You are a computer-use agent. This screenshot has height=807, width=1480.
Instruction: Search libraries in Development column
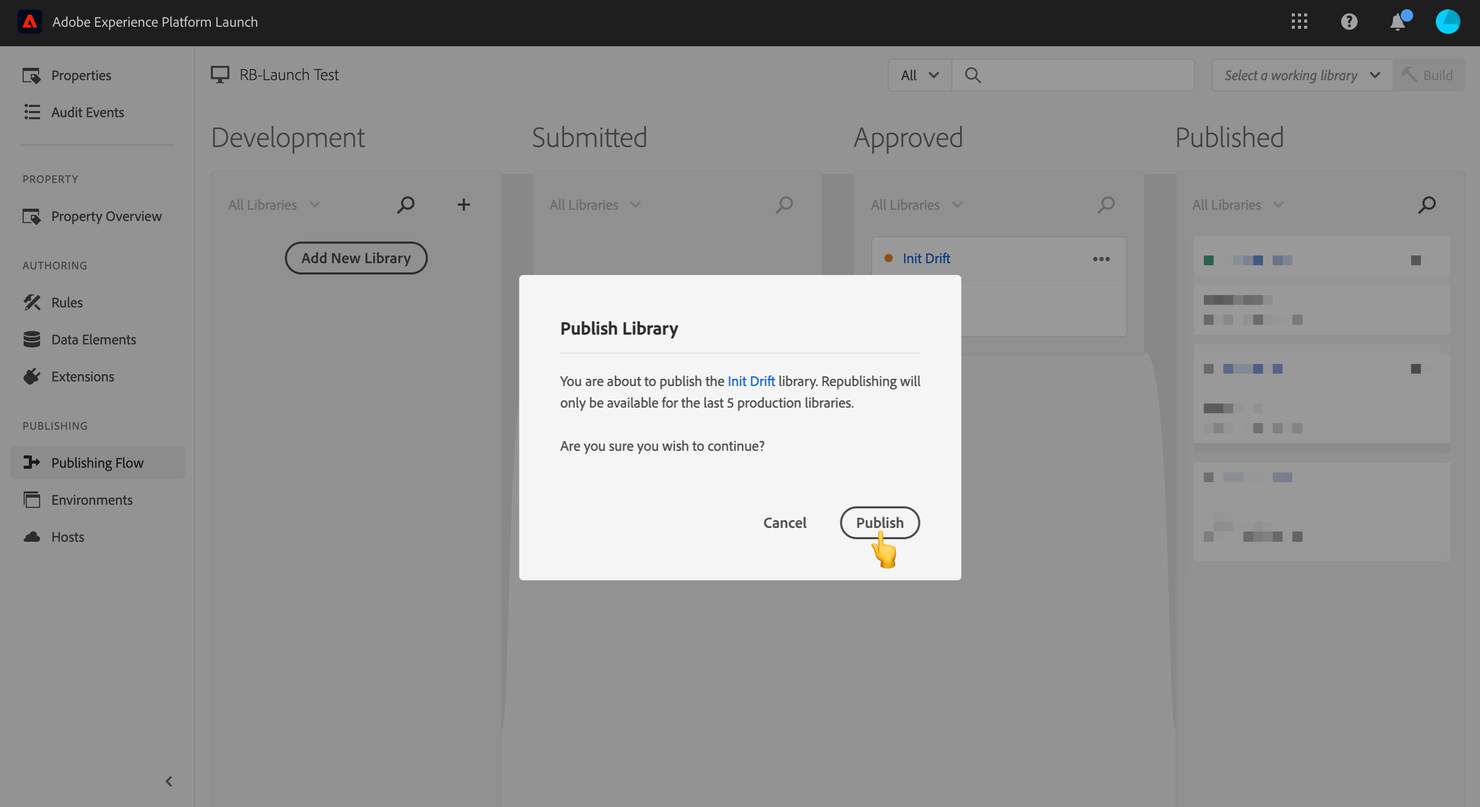click(x=405, y=204)
